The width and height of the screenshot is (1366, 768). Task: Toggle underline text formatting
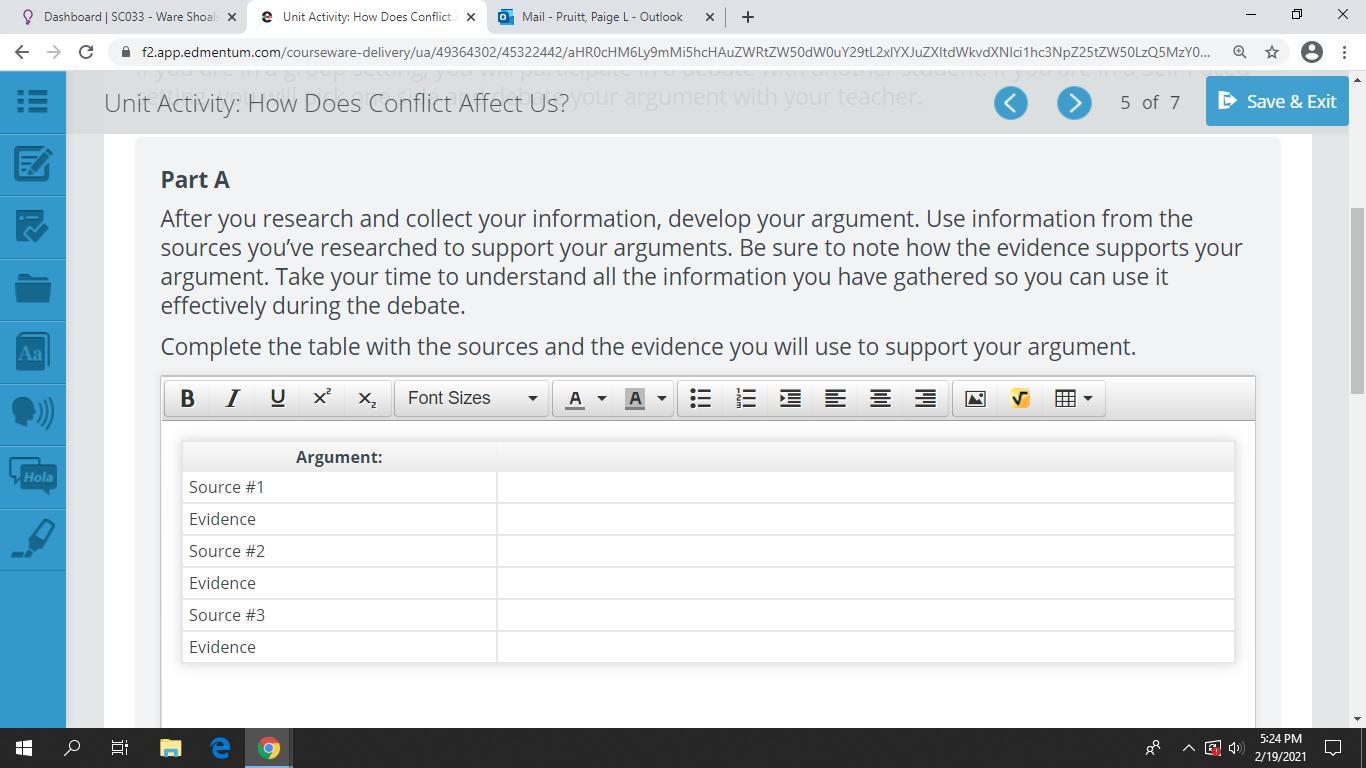coord(277,398)
